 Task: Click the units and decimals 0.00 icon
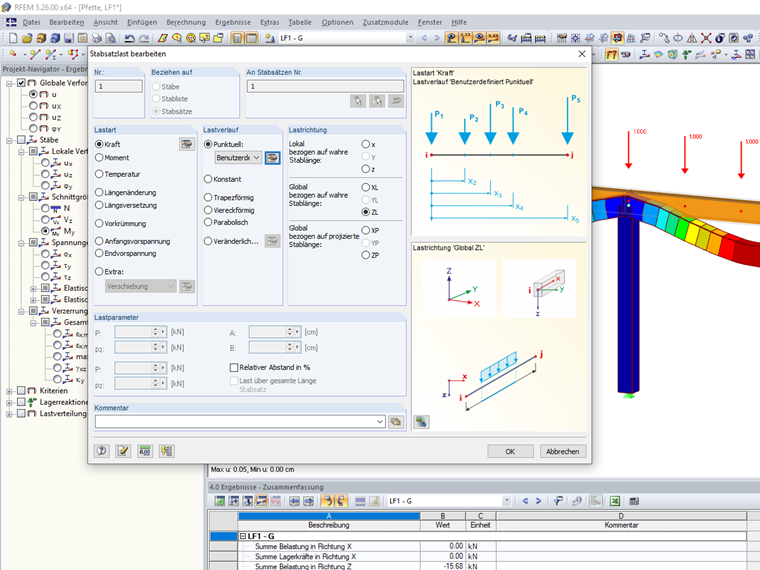(145, 451)
